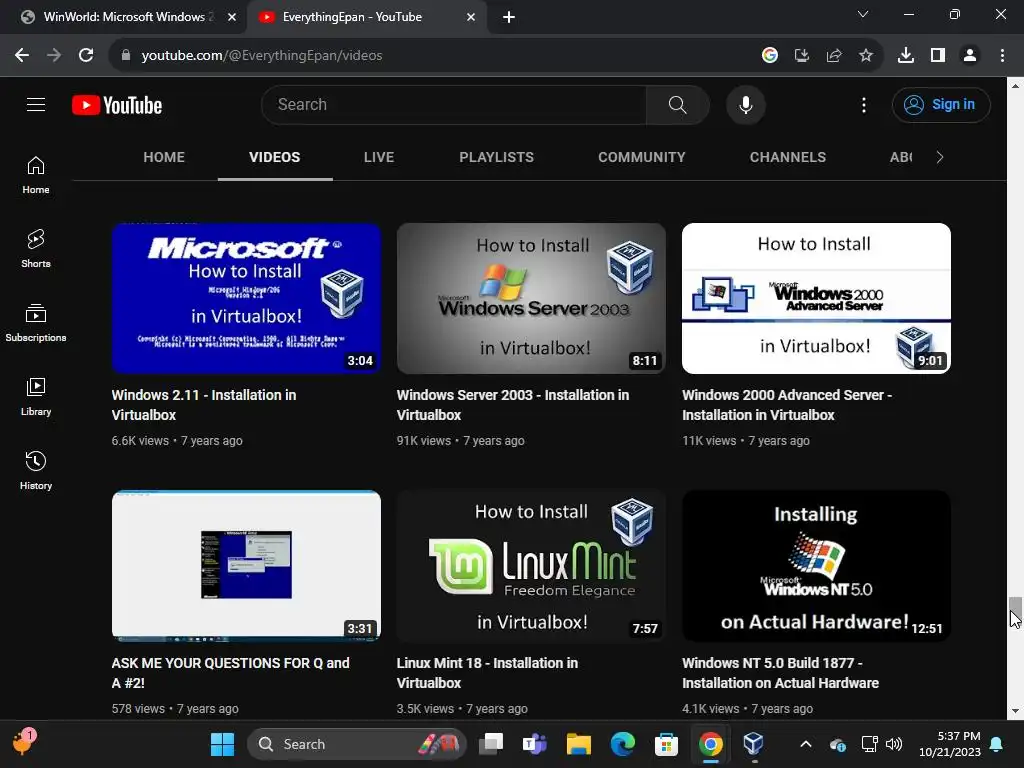Open the Windows Server 2003 thumbnail
The height and width of the screenshot is (768, 1024).
click(531, 298)
